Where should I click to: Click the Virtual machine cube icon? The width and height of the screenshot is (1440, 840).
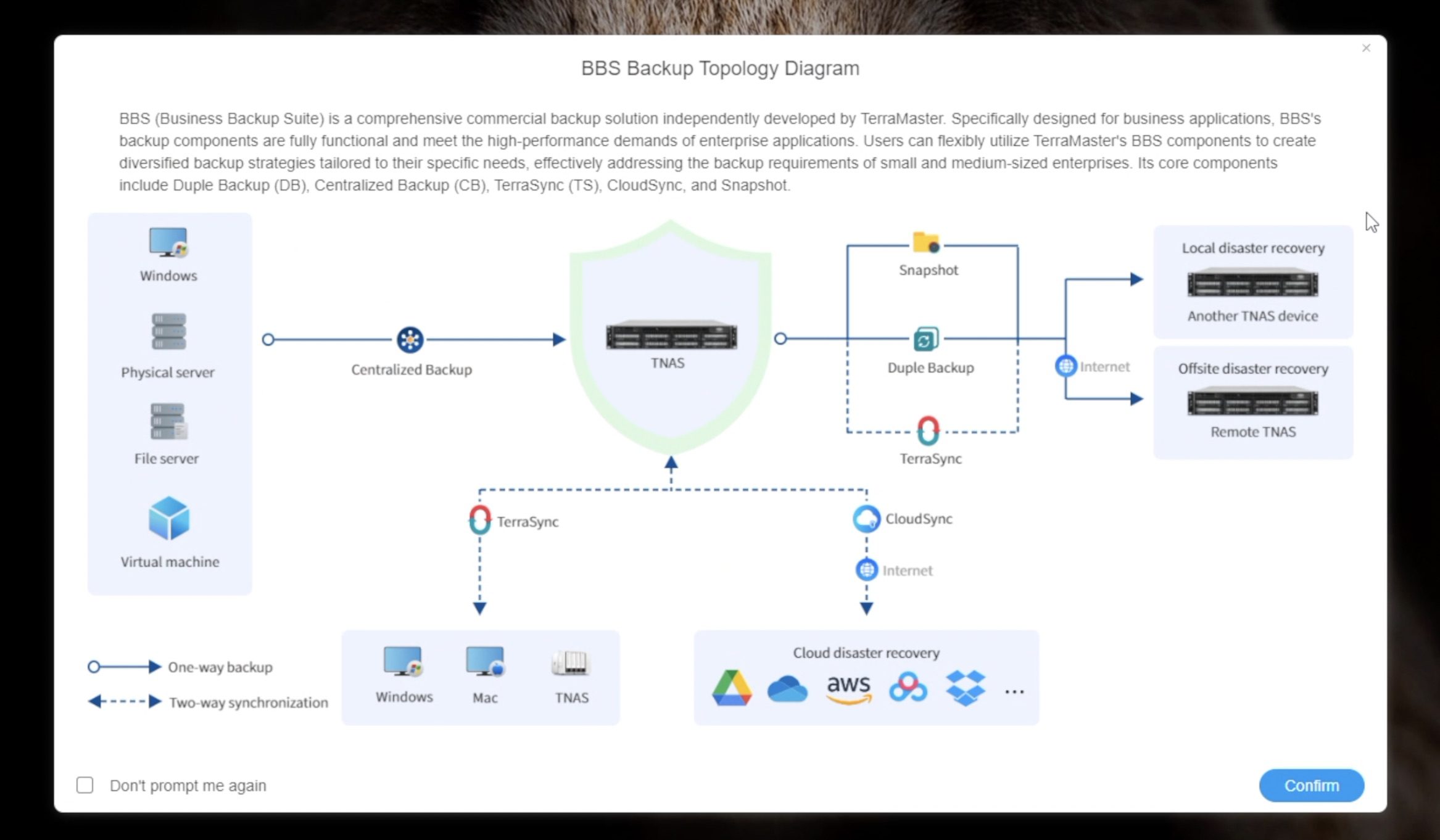[x=169, y=518]
